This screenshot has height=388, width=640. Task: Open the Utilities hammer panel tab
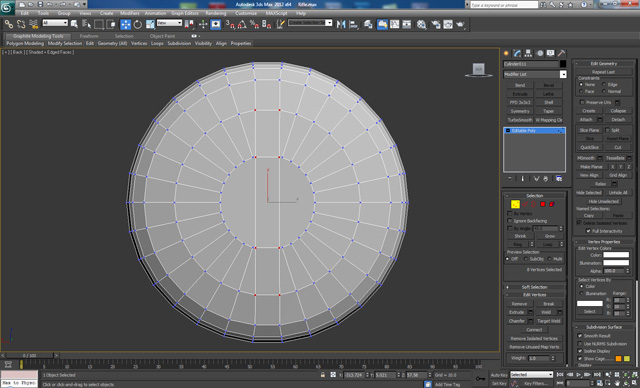point(562,53)
